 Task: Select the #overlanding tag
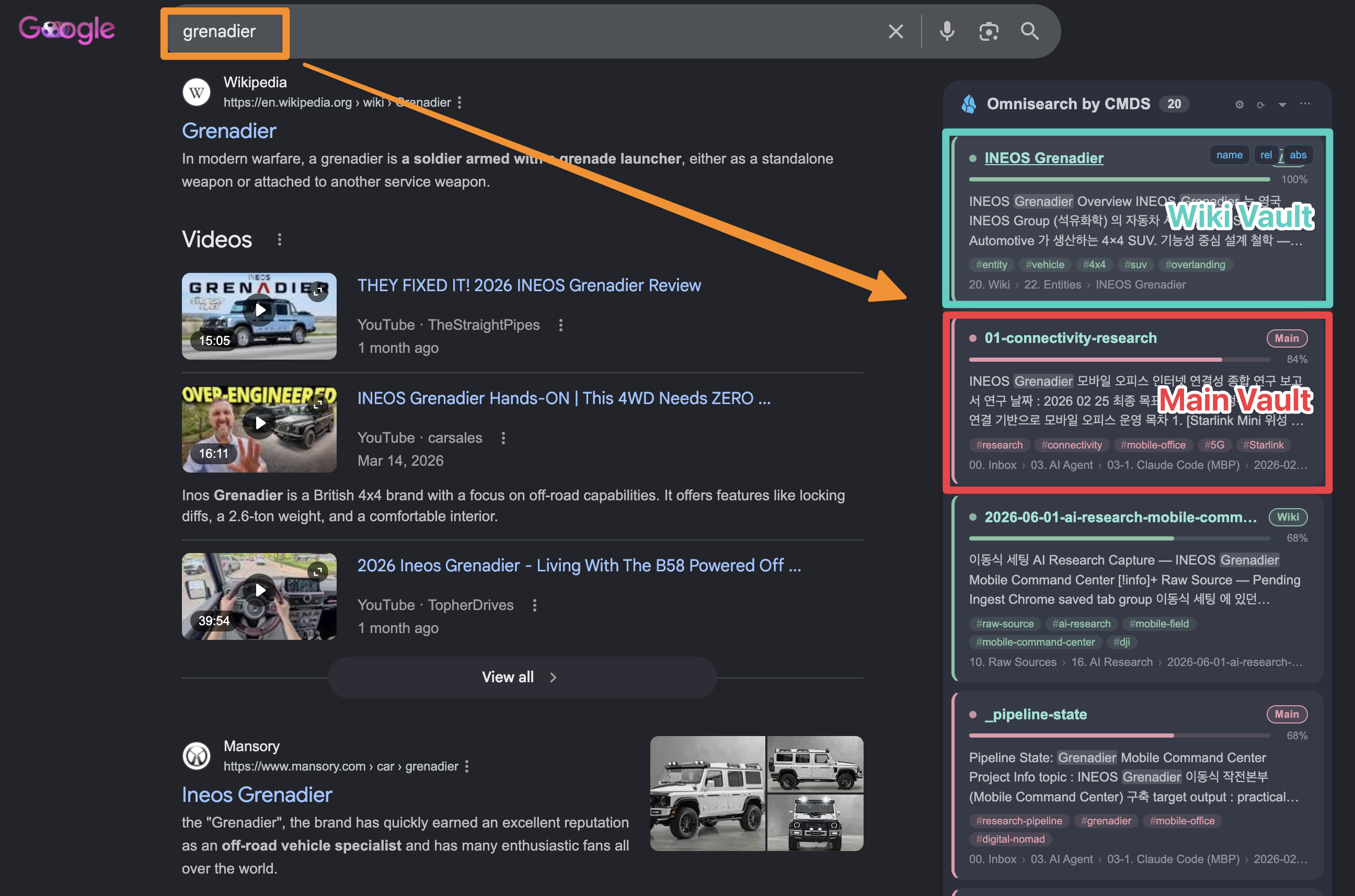1195,265
